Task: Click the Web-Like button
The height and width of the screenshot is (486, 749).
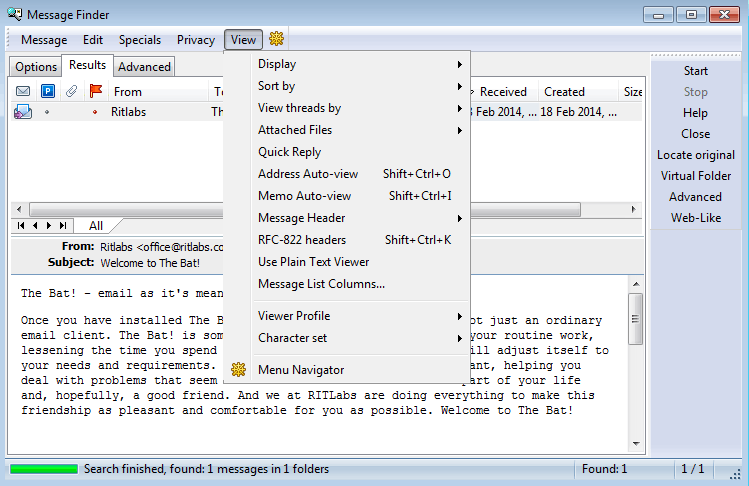Action: (x=696, y=218)
